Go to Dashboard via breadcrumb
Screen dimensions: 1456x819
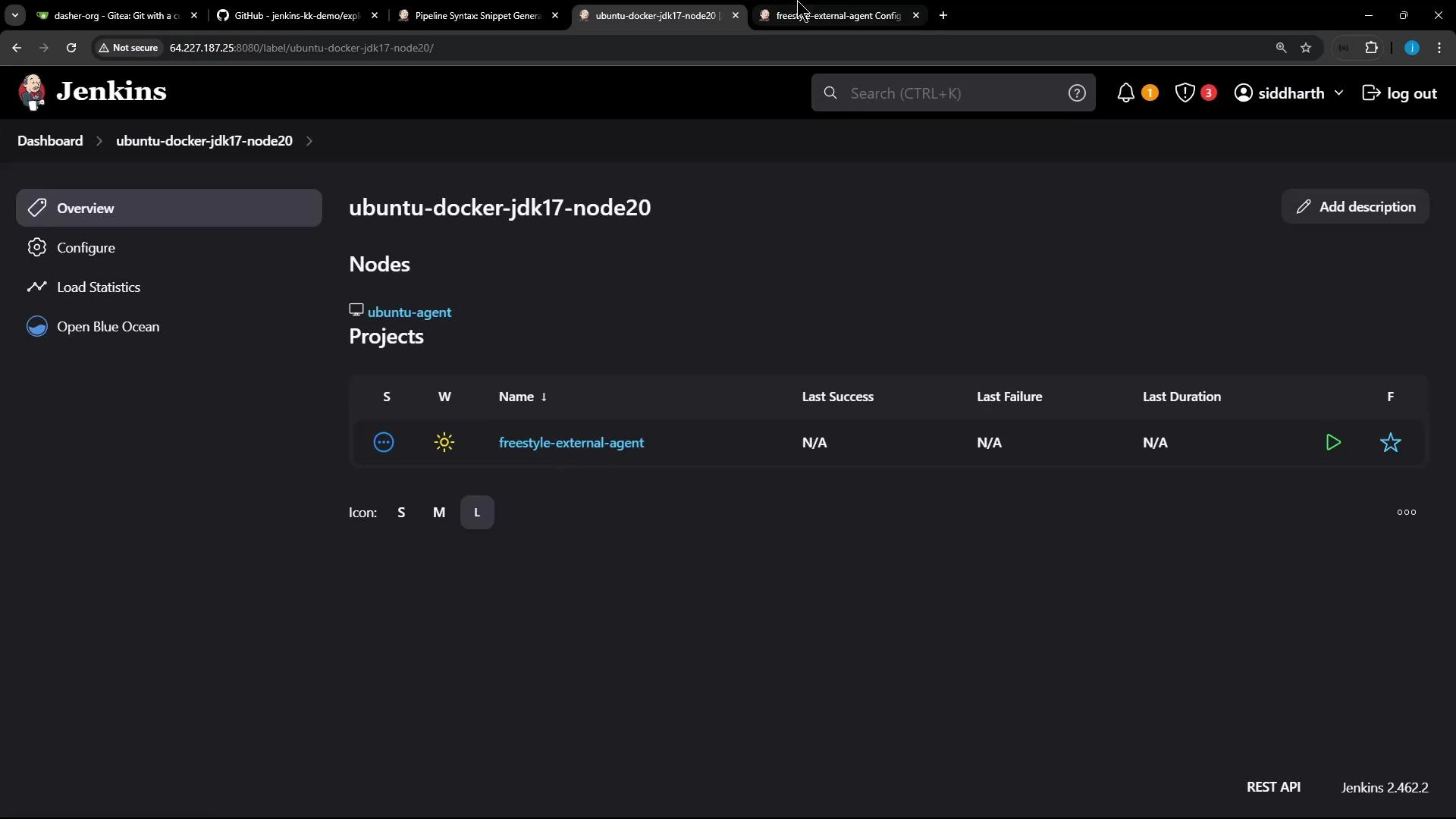pyautogui.click(x=49, y=140)
